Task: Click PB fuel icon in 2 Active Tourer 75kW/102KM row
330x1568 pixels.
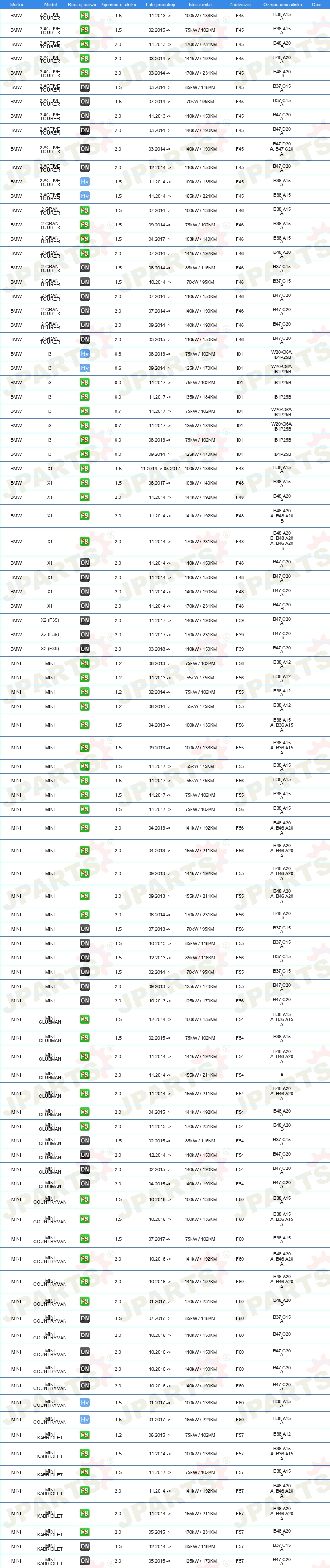Action: (x=85, y=30)
